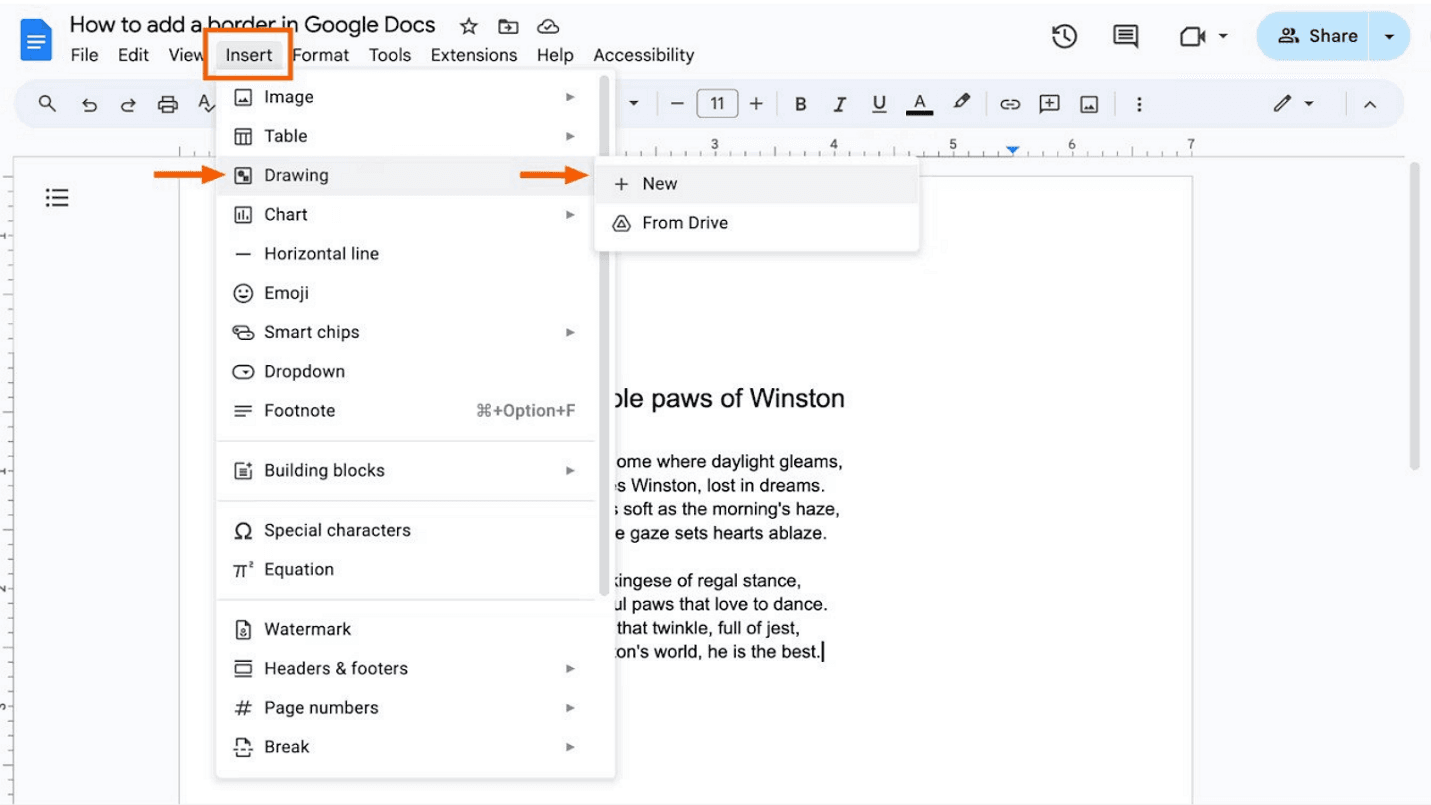Viewport: 1431px width, 805px height.
Task: Redo the last action
Action: (x=128, y=104)
